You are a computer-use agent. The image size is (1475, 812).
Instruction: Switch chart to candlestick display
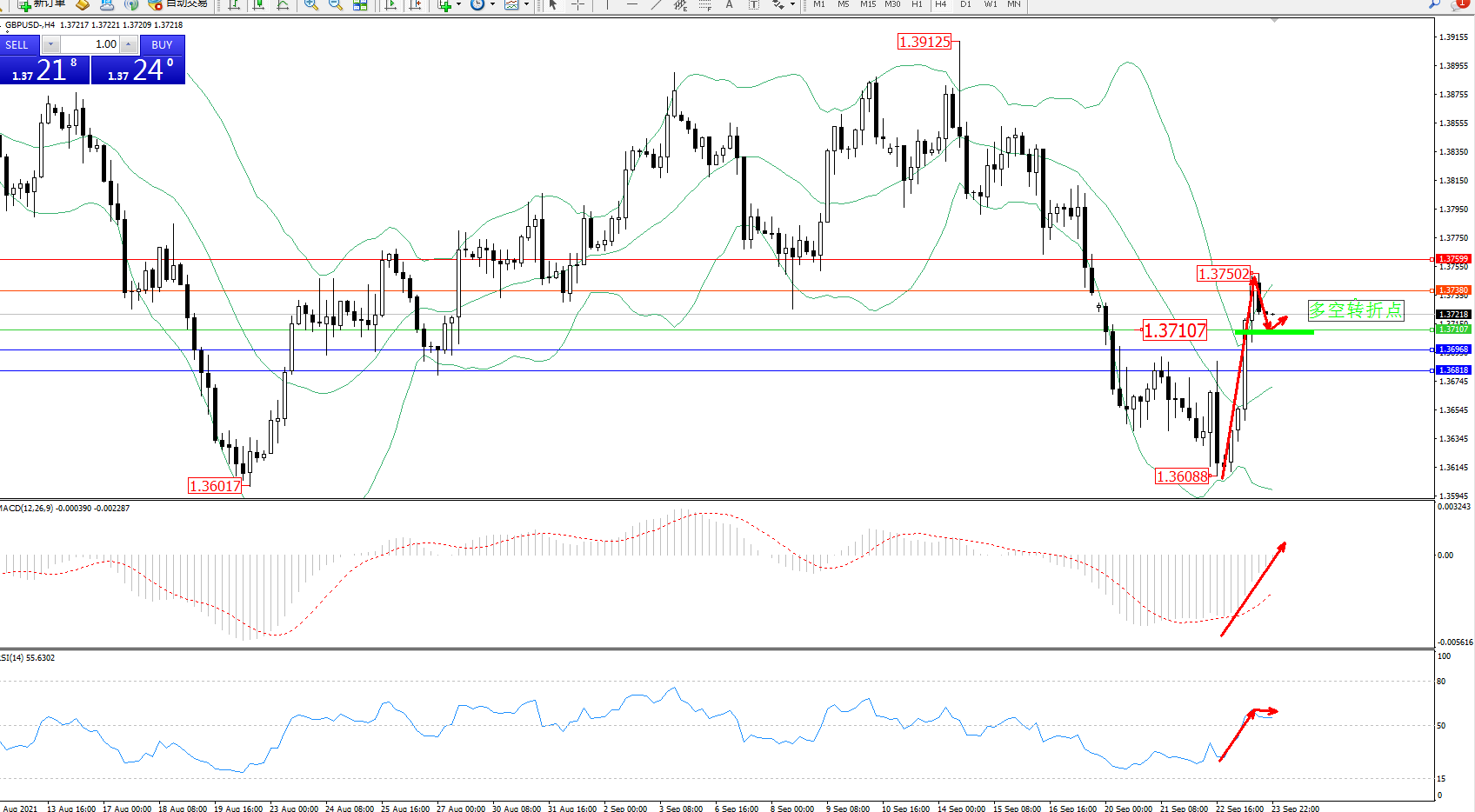[258, 4]
